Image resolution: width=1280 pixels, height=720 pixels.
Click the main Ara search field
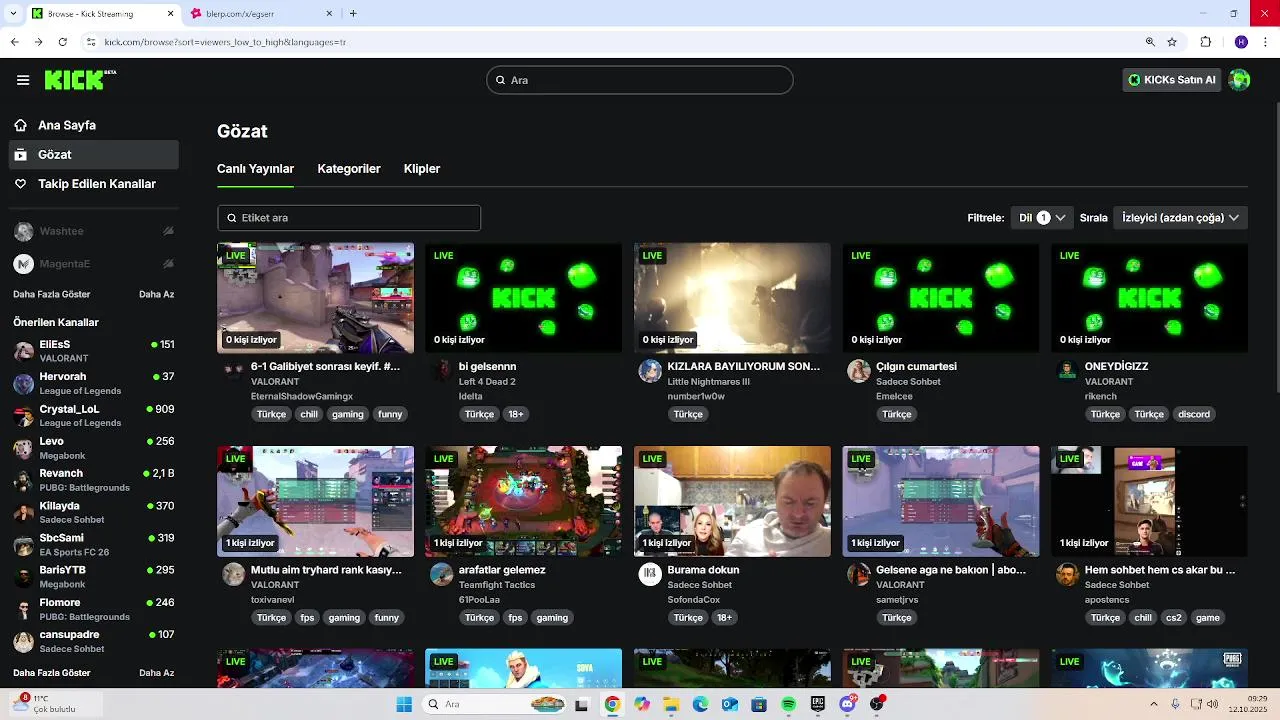(640, 80)
